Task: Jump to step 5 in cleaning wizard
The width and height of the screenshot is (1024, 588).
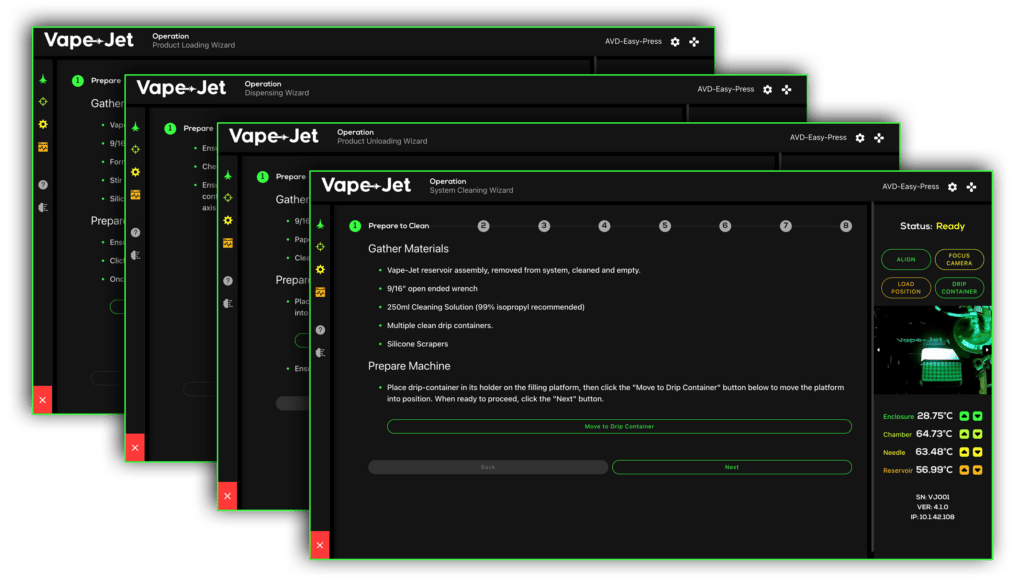Action: click(x=665, y=226)
